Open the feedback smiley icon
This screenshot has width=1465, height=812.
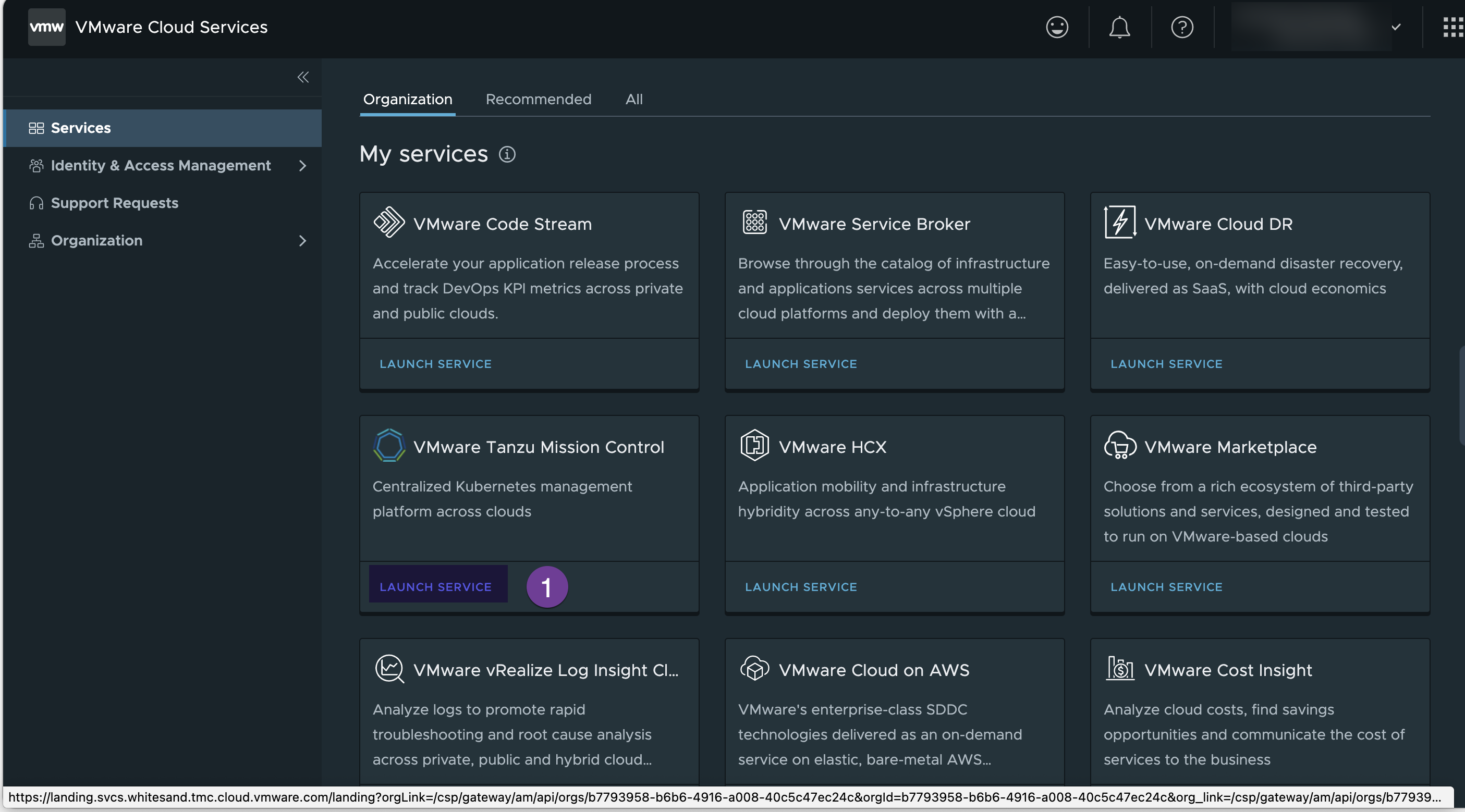click(x=1057, y=27)
